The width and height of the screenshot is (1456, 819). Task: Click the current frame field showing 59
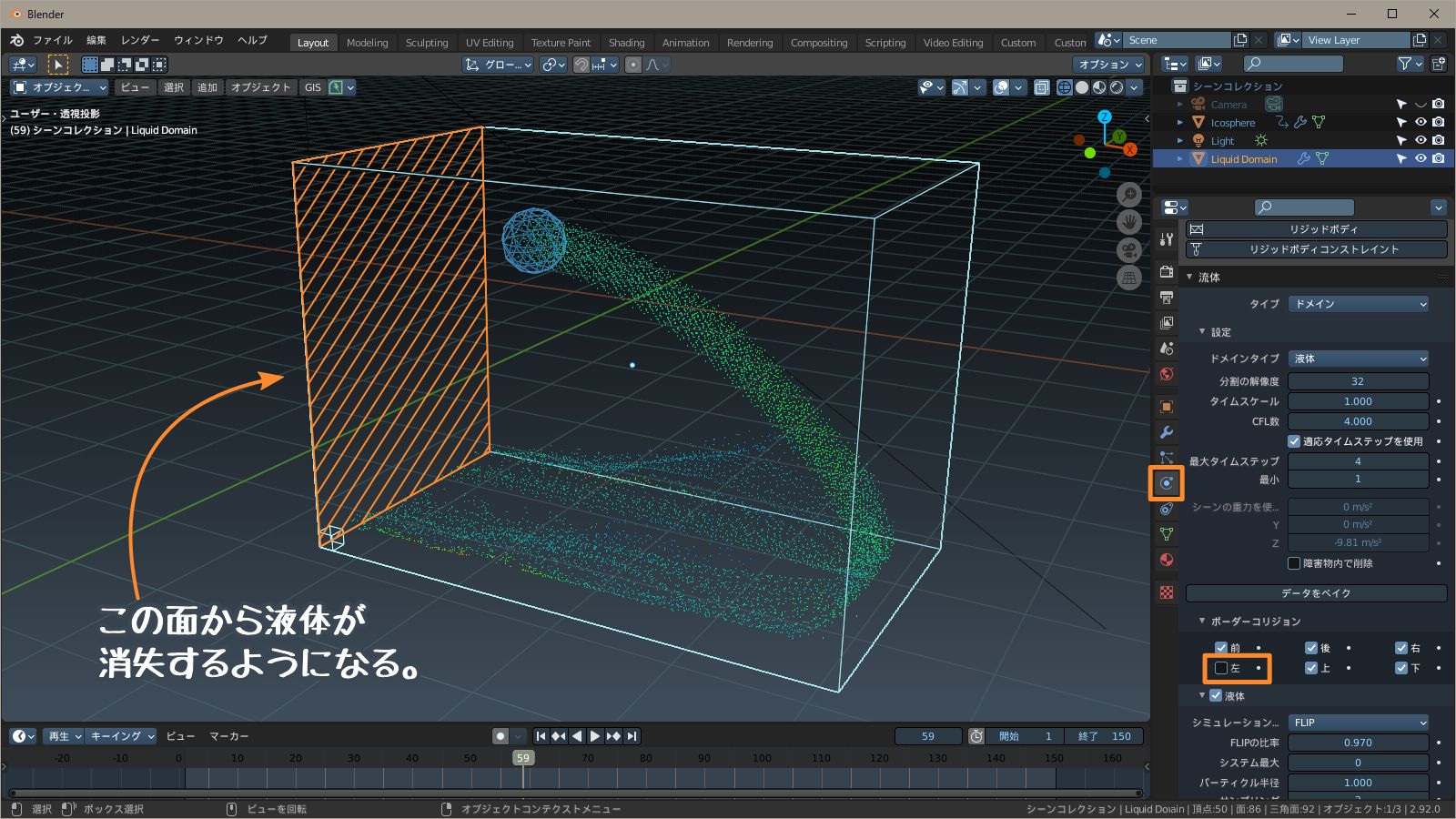tap(928, 736)
